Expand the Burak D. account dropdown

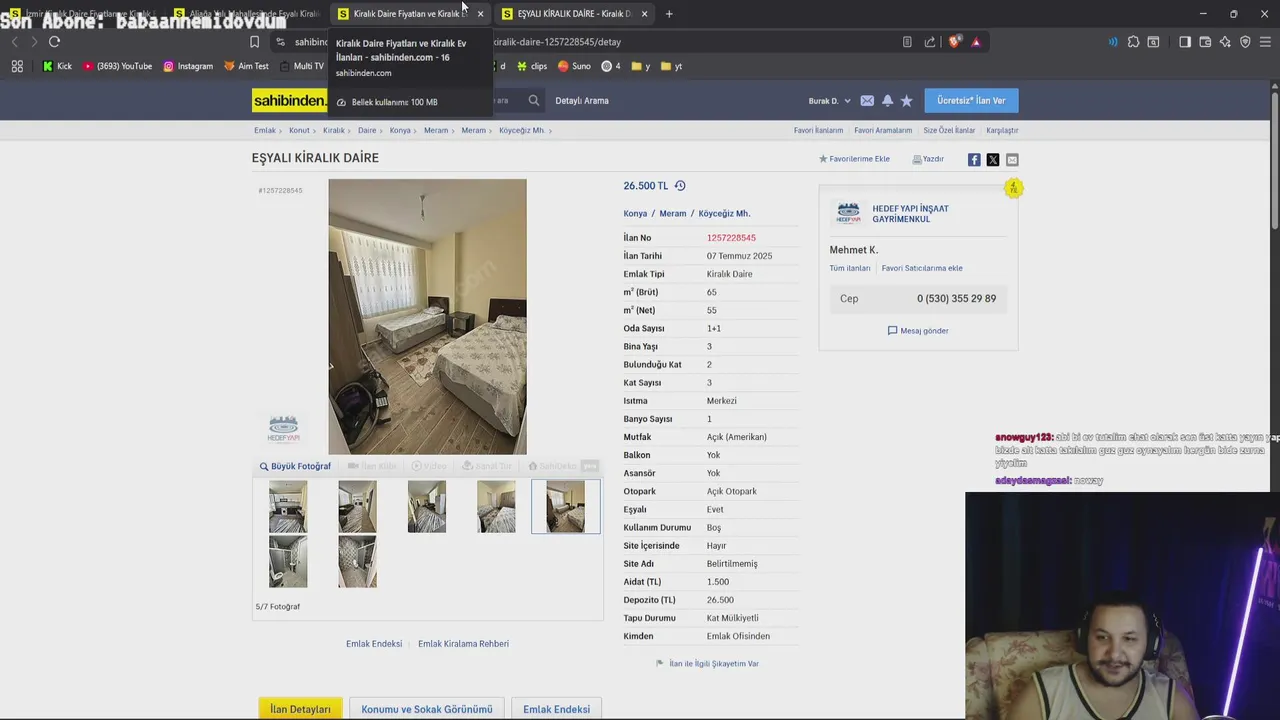tap(829, 101)
